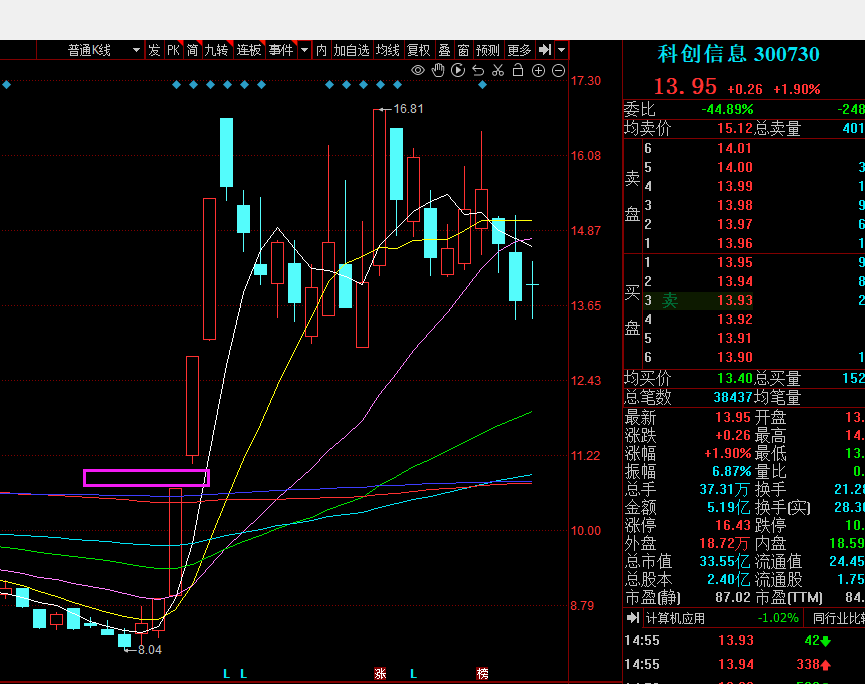Click the green down arrow on tick 42
Screen dimensions: 865x684
(x=825, y=641)
